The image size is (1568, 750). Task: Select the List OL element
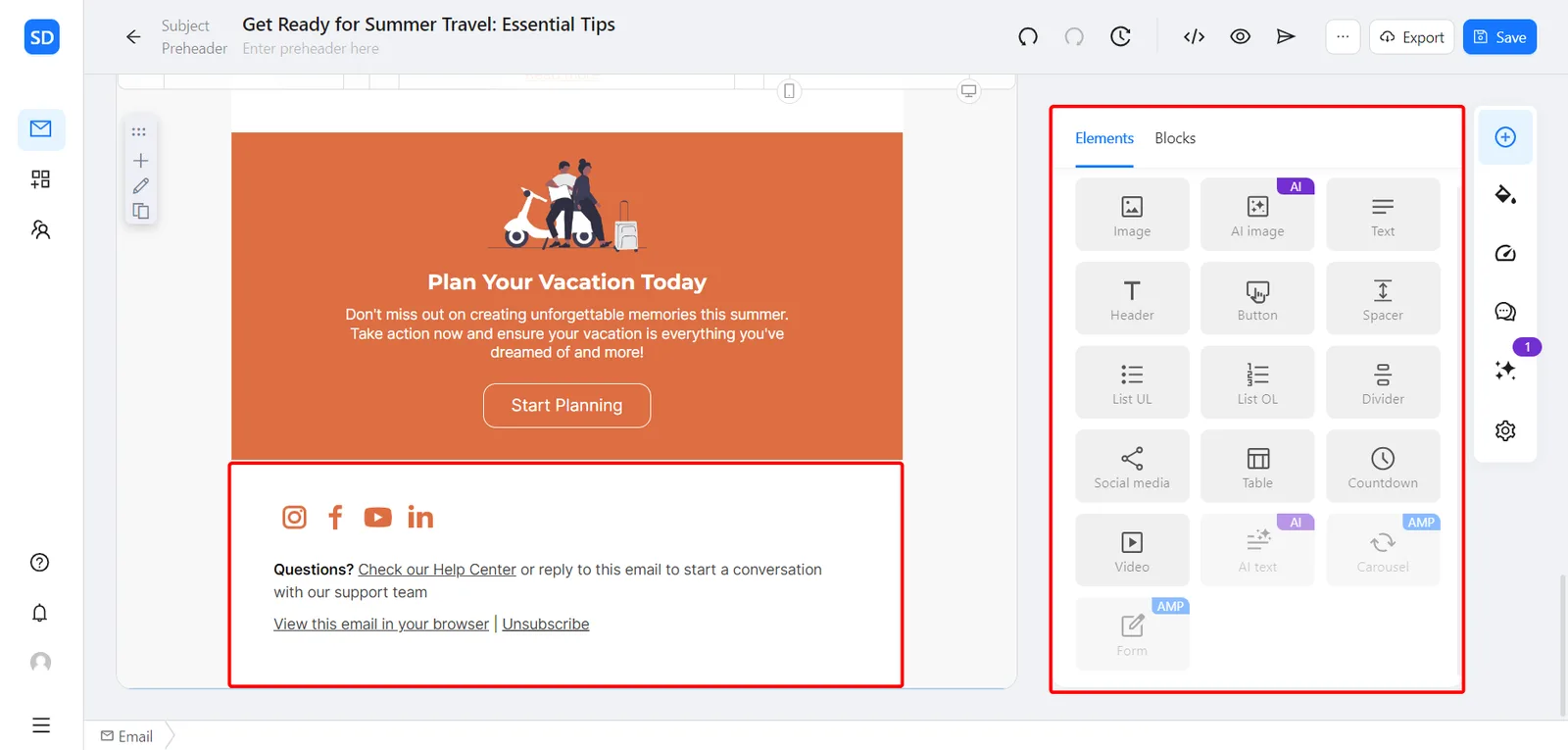(x=1257, y=382)
